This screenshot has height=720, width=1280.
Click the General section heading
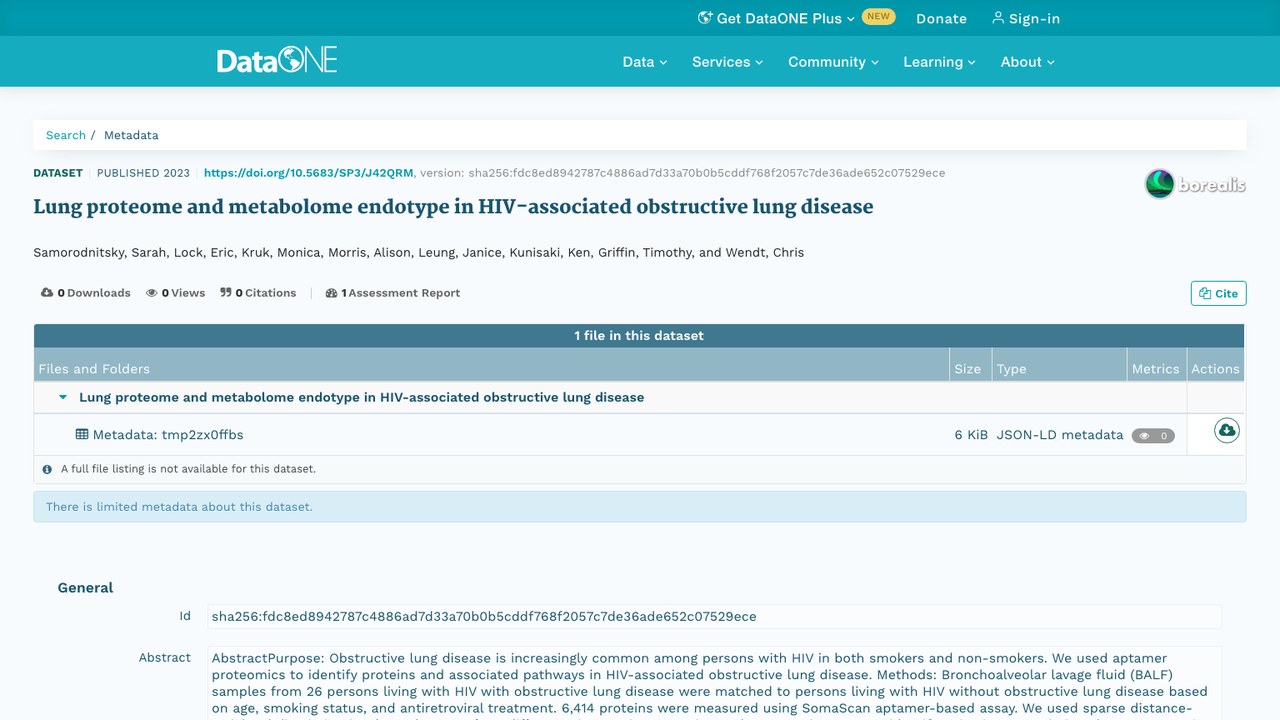coord(85,588)
